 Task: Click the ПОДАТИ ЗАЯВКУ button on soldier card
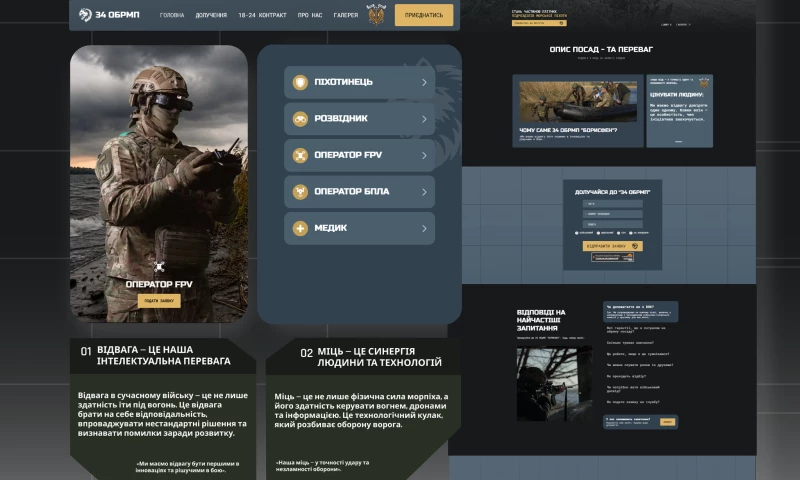pyautogui.click(x=159, y=301)
